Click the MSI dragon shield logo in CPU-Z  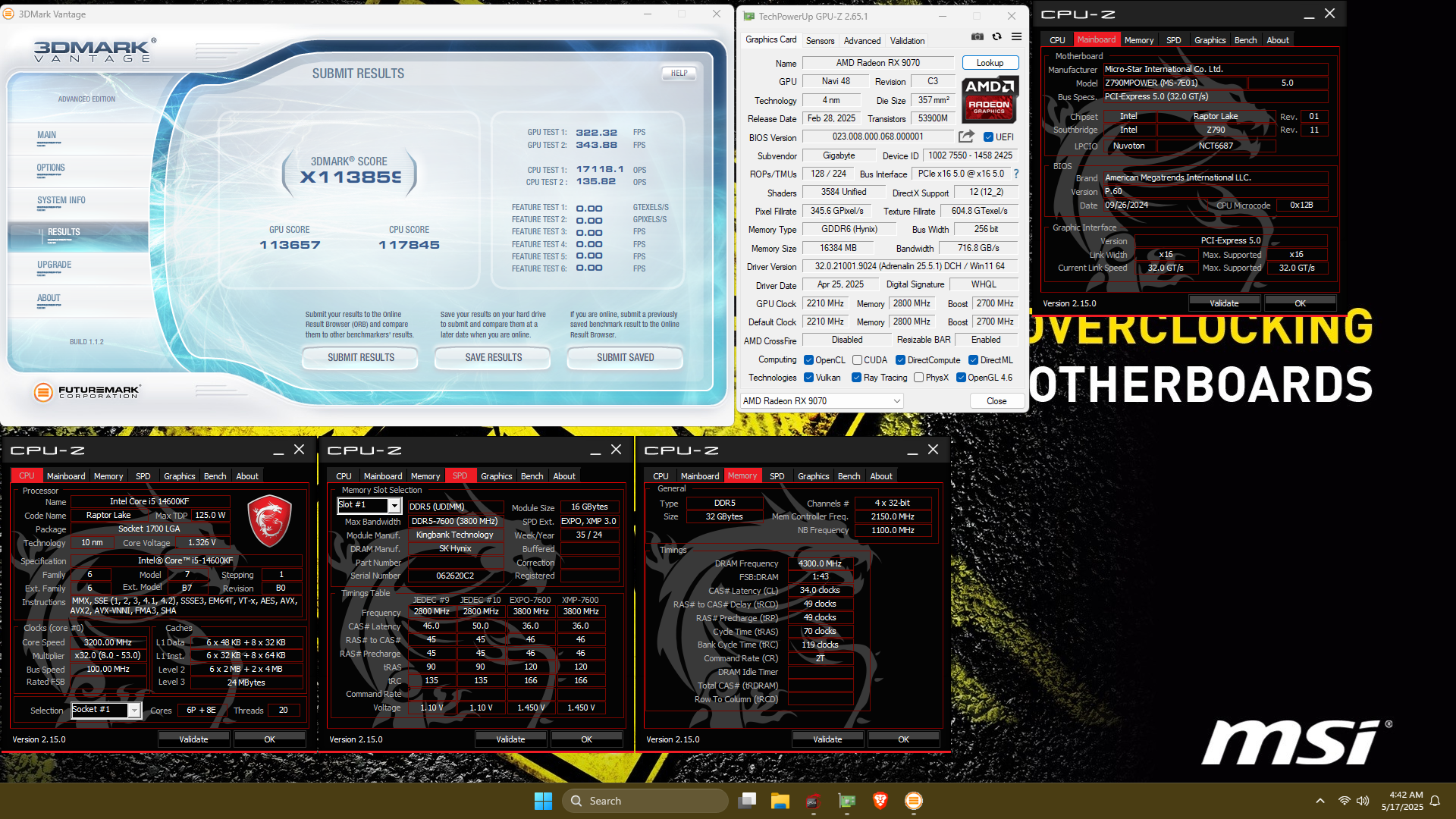[x=270, y=521]
